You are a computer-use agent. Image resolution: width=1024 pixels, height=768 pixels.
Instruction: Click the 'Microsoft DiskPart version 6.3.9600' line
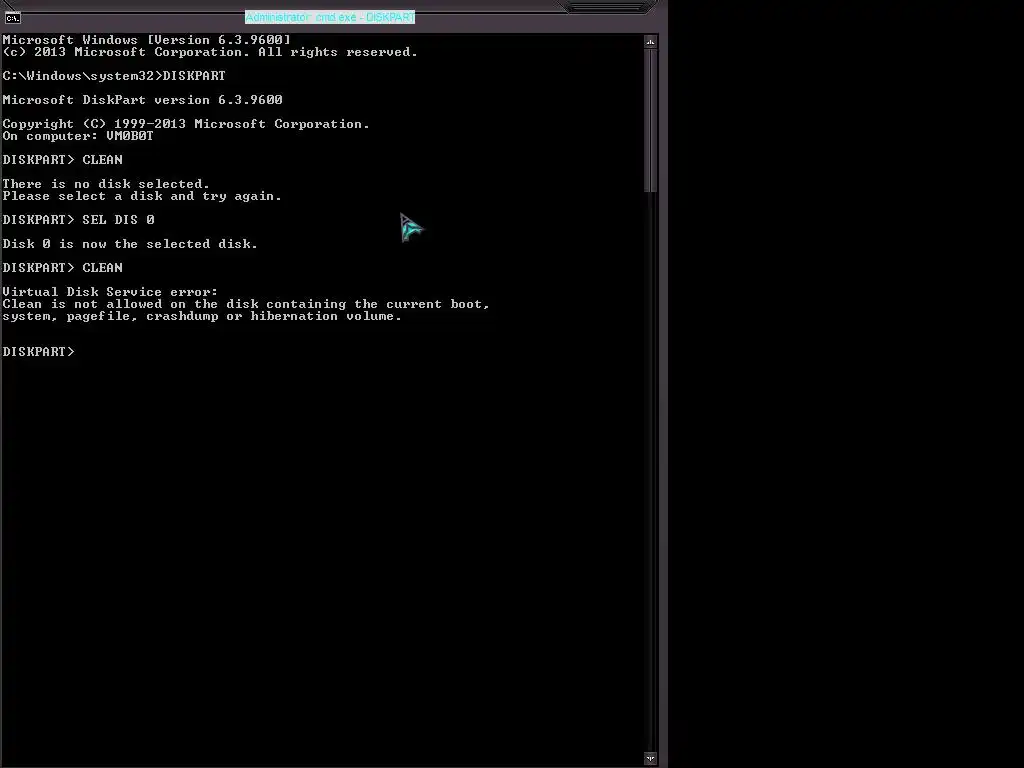(142, 100)
